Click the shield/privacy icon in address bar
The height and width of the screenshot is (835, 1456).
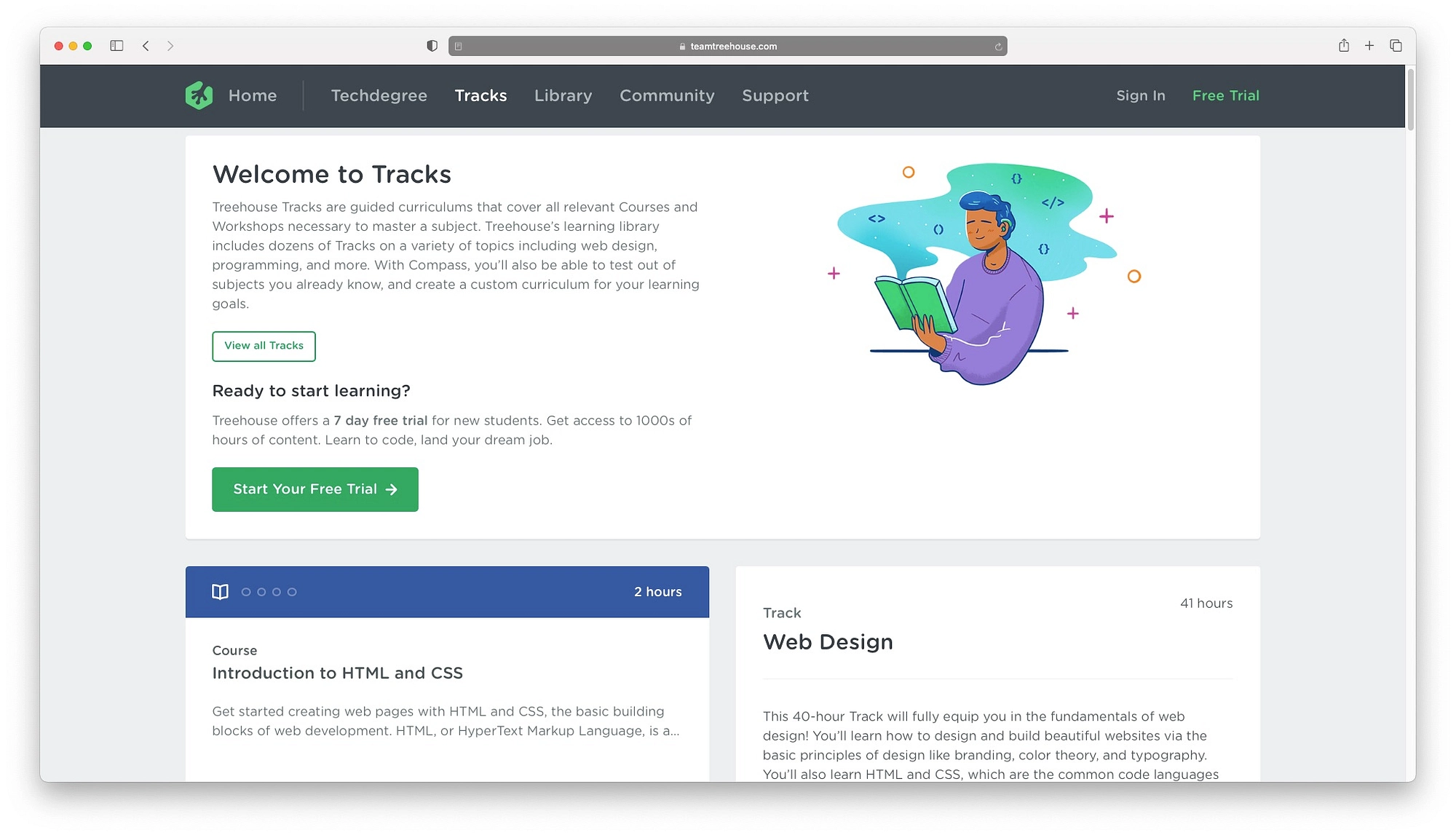click(x=430, y=45)
